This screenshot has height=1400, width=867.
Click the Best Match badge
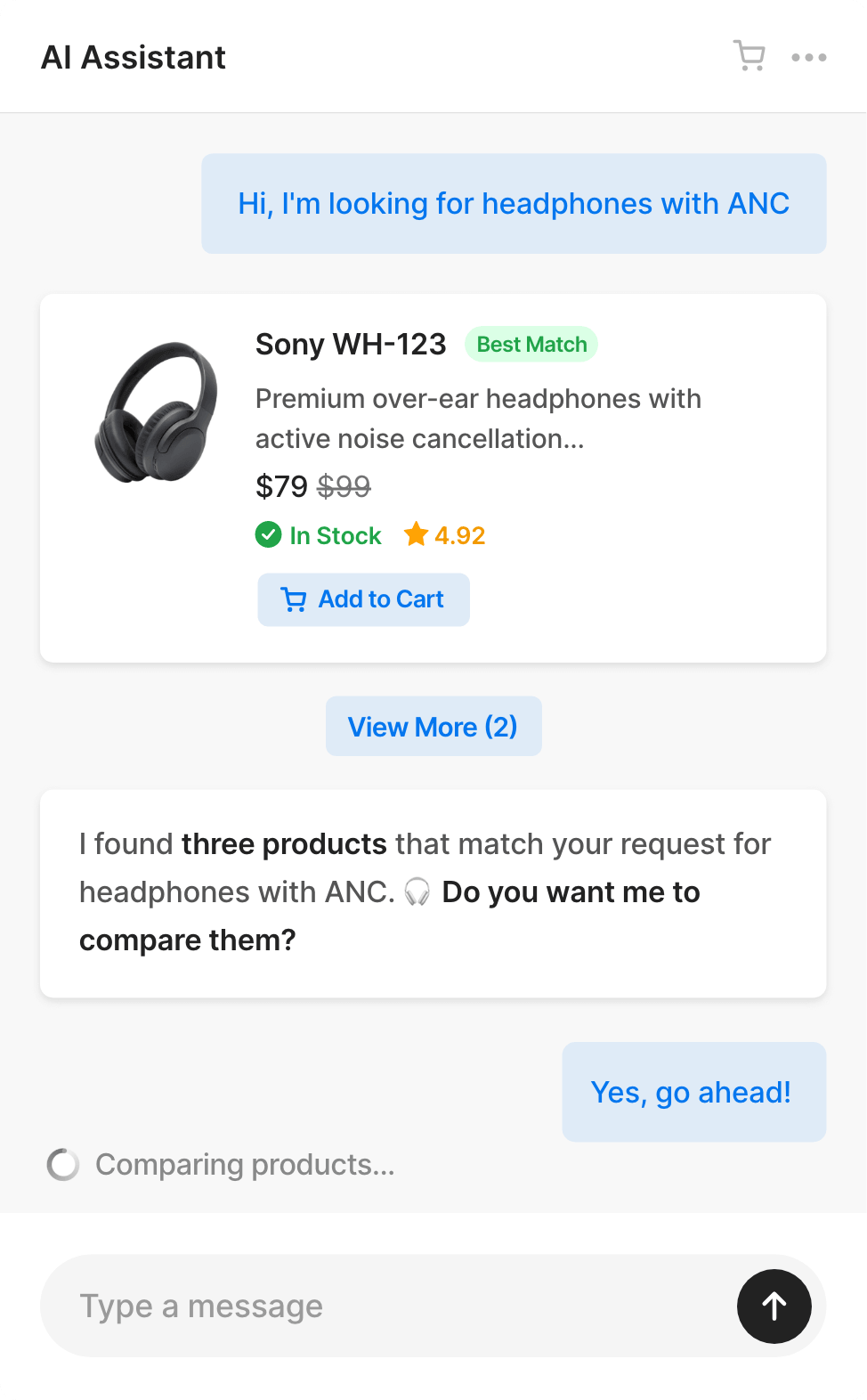(531, 345)
